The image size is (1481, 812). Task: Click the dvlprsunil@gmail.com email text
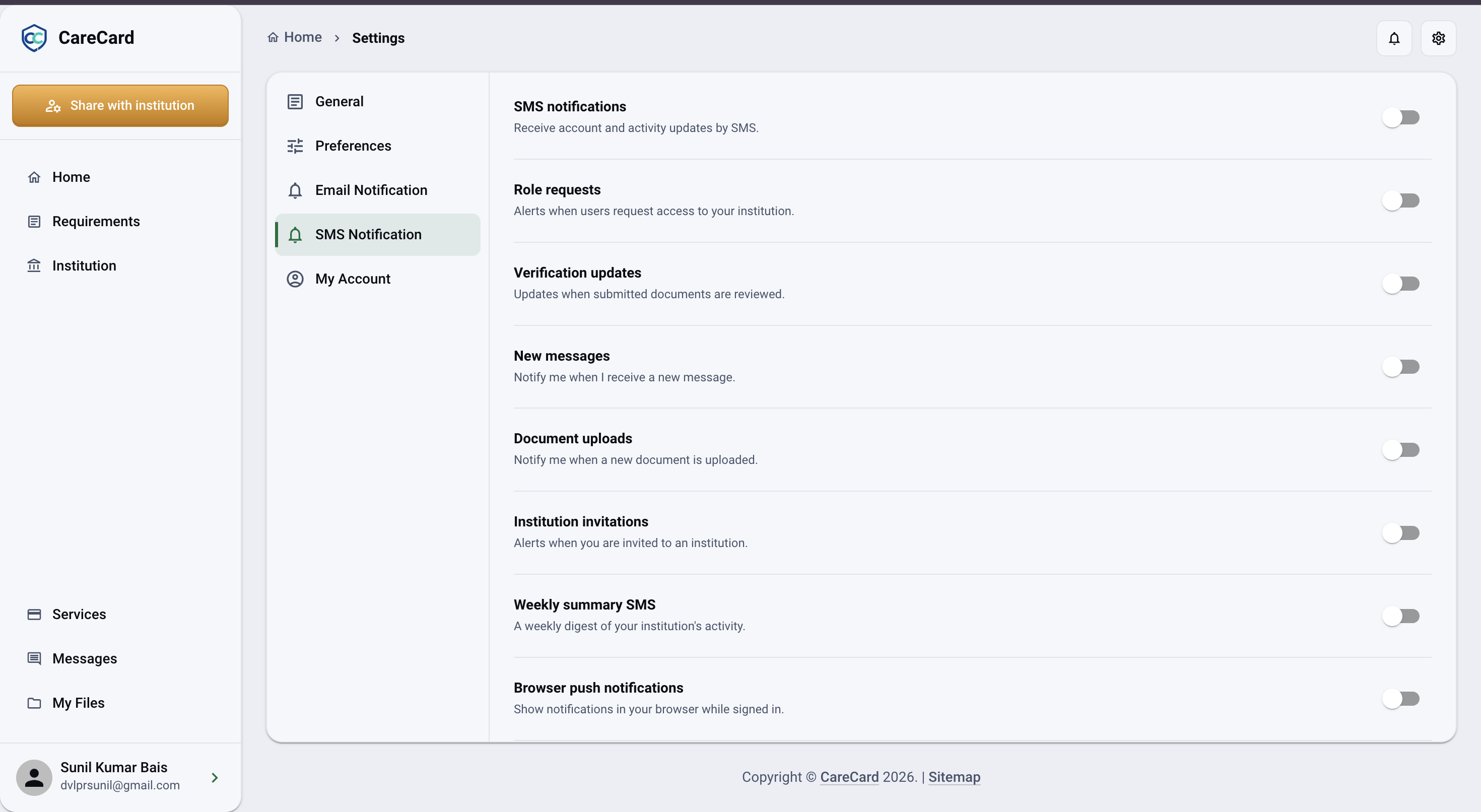click(119, 785)
